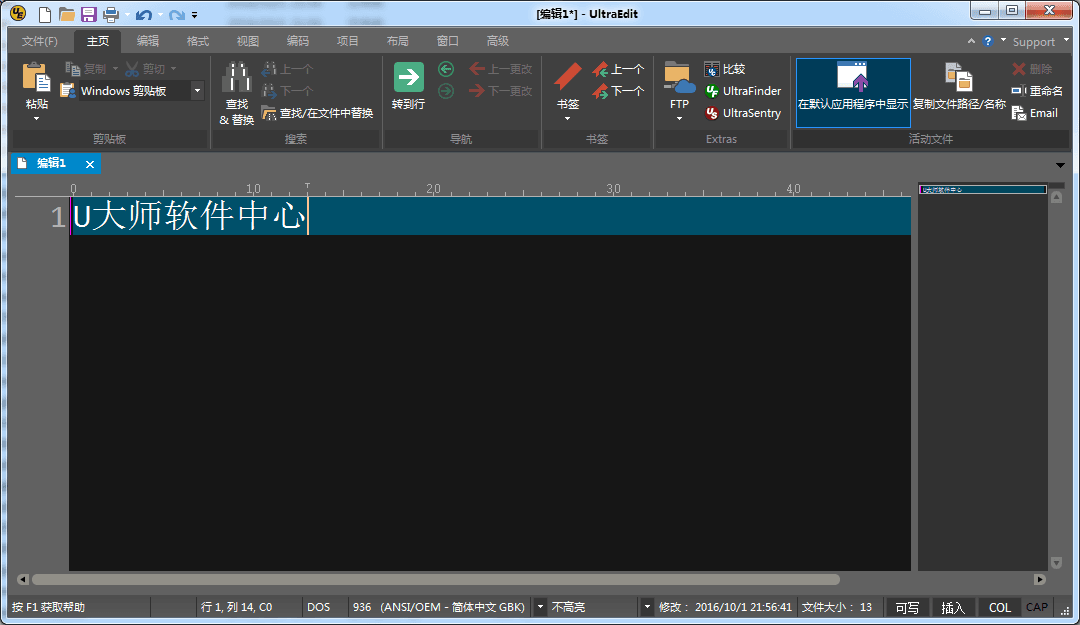1080x625 pixels.
Task: Toggle the COL column mode indicator
Action: [999, 607]
